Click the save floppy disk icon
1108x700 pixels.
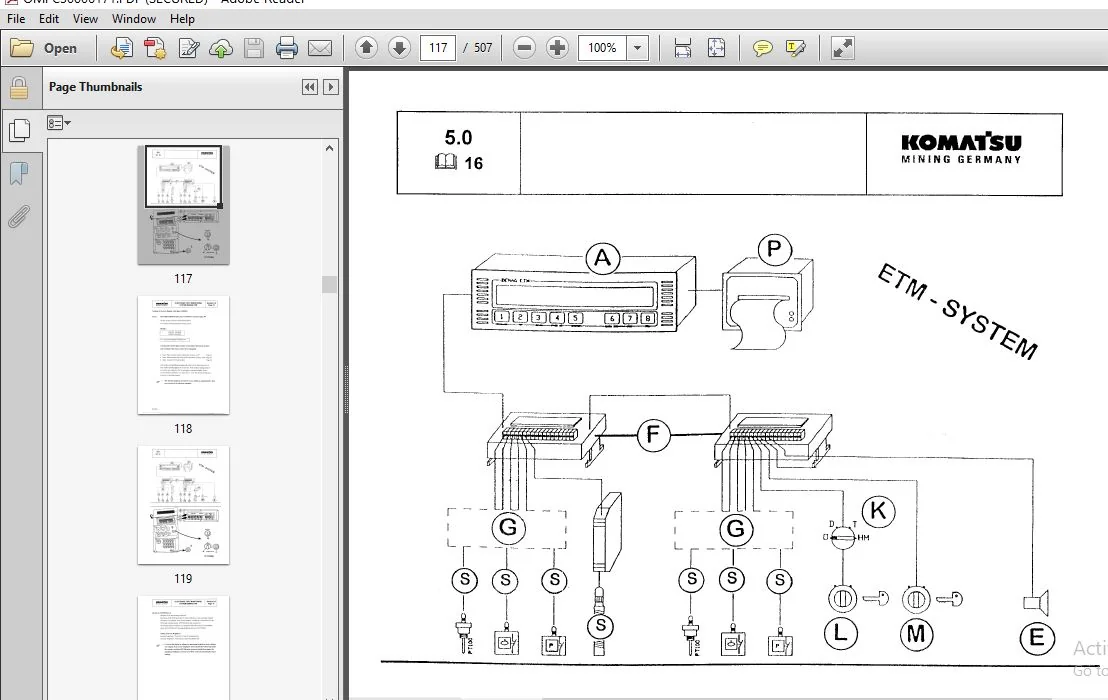[254, 48]
